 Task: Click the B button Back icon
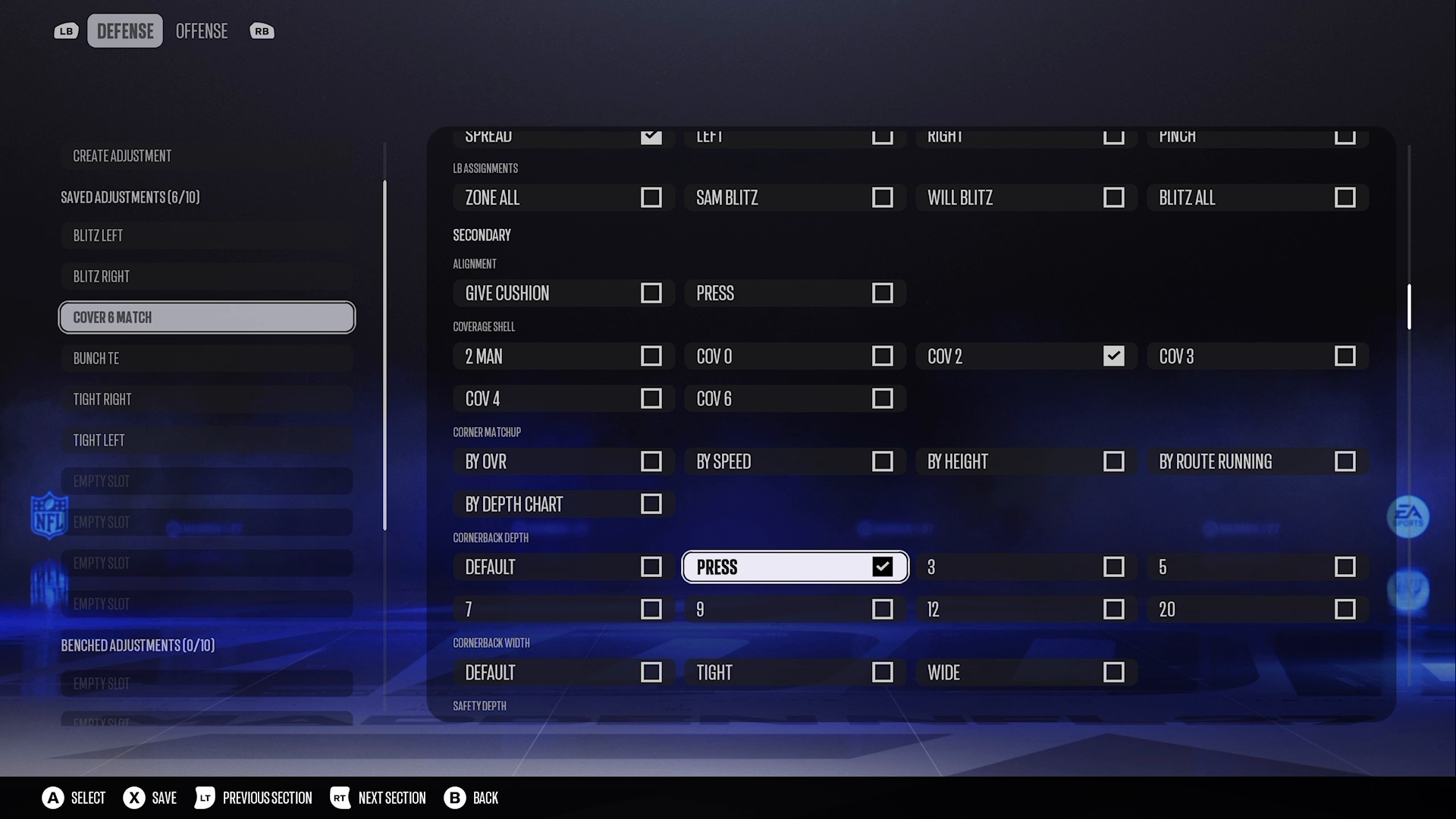point(454,798)
